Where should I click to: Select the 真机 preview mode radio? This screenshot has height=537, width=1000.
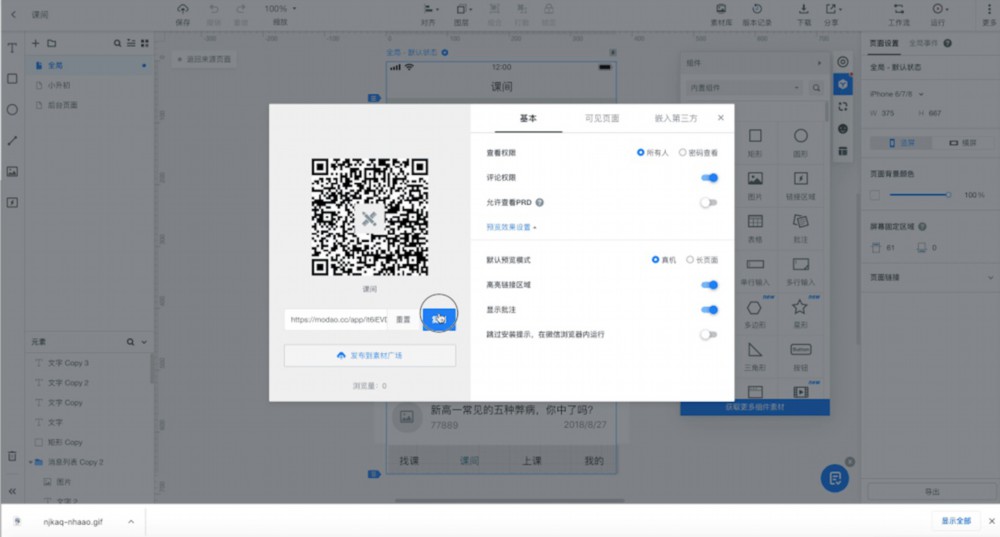655,260
